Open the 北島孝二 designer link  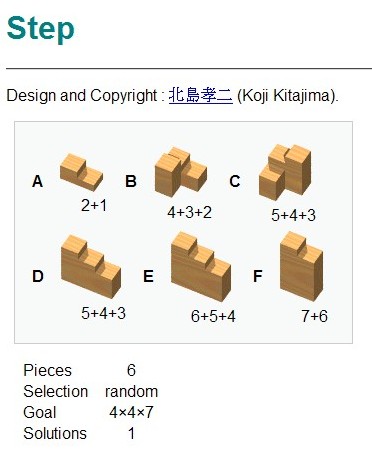tap(201, 95)
